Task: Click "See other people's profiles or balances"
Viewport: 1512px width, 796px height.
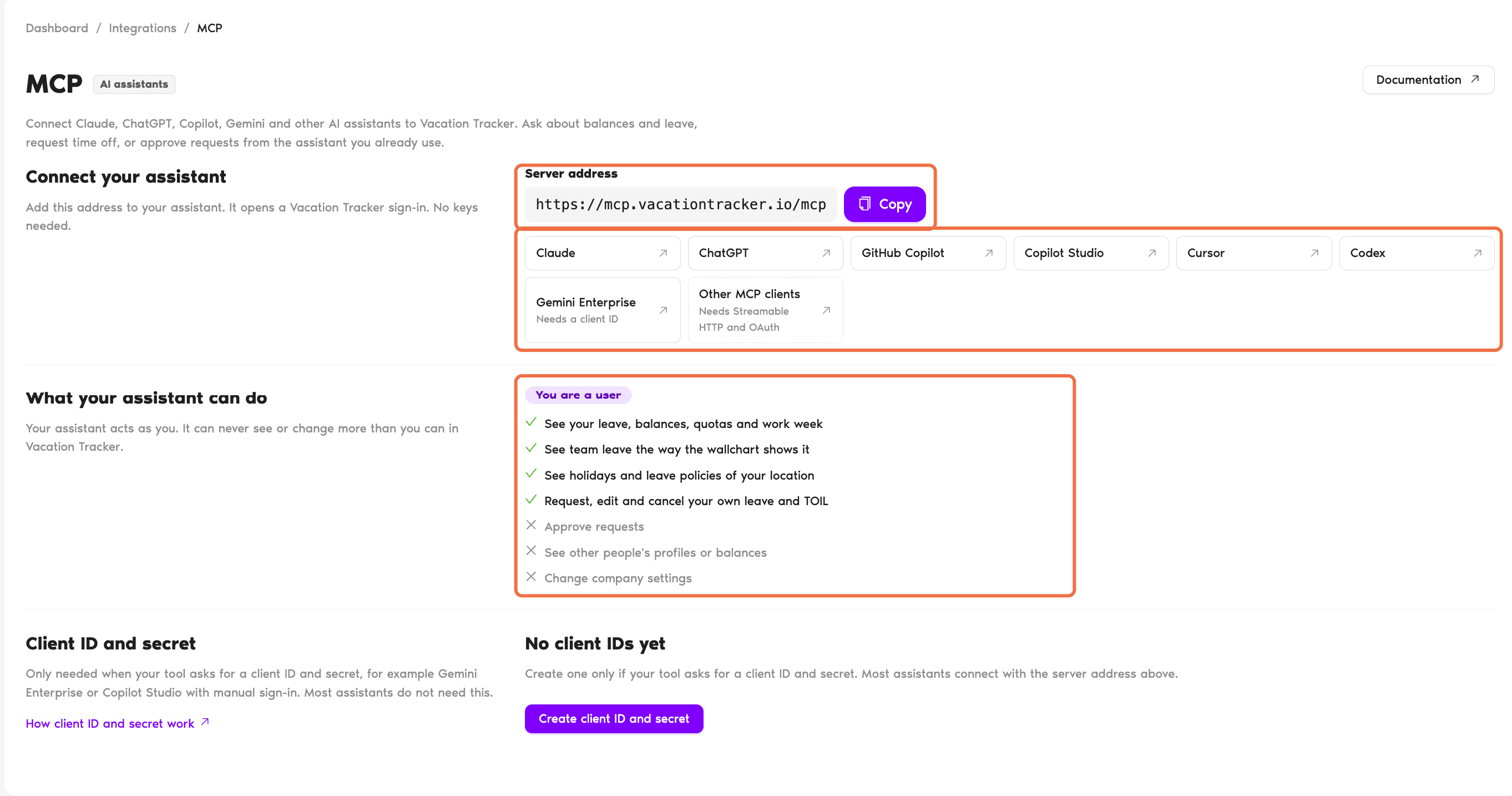Action: 655,552
